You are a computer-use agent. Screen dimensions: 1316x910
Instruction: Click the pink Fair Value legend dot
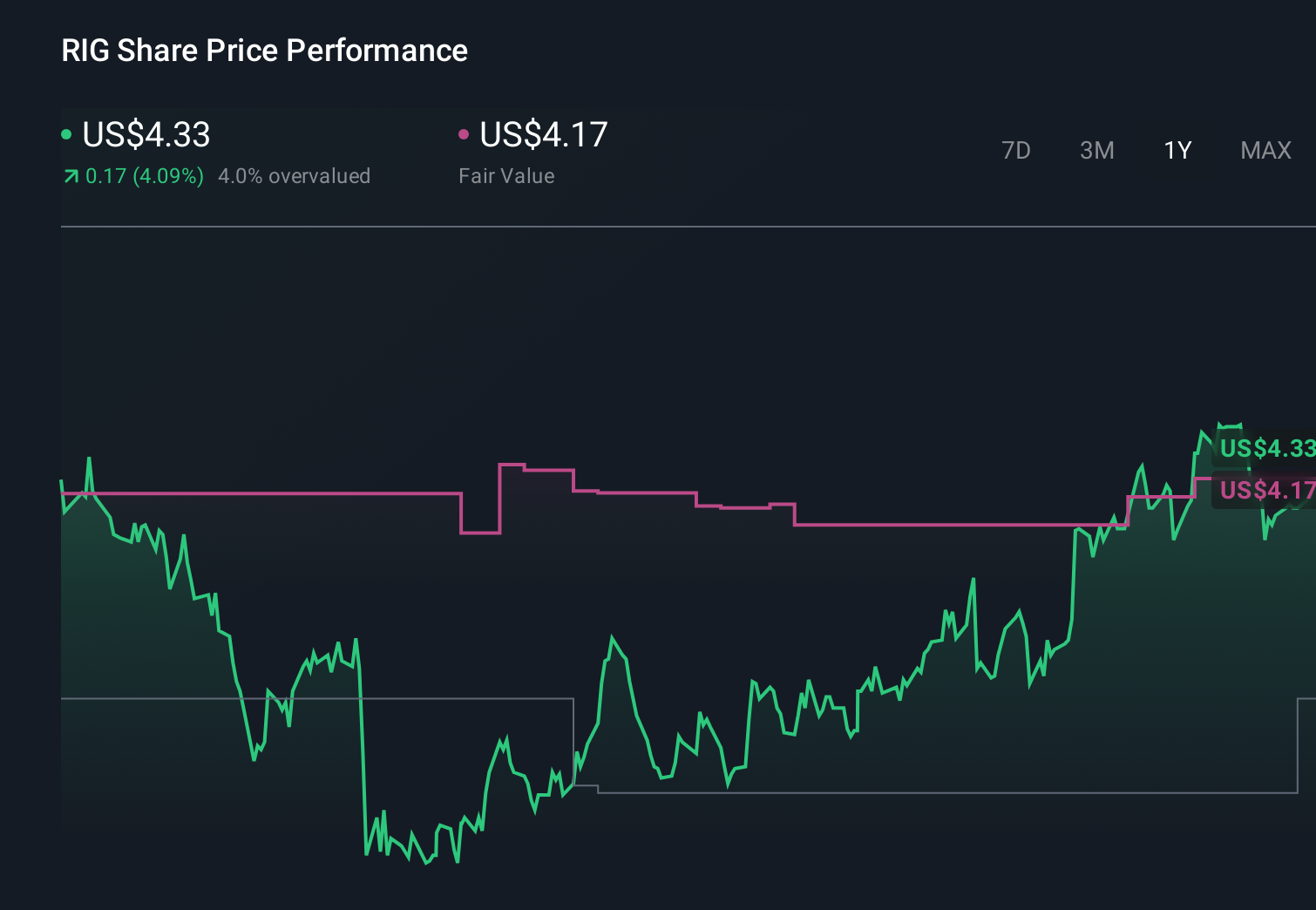tap(464, 133)
